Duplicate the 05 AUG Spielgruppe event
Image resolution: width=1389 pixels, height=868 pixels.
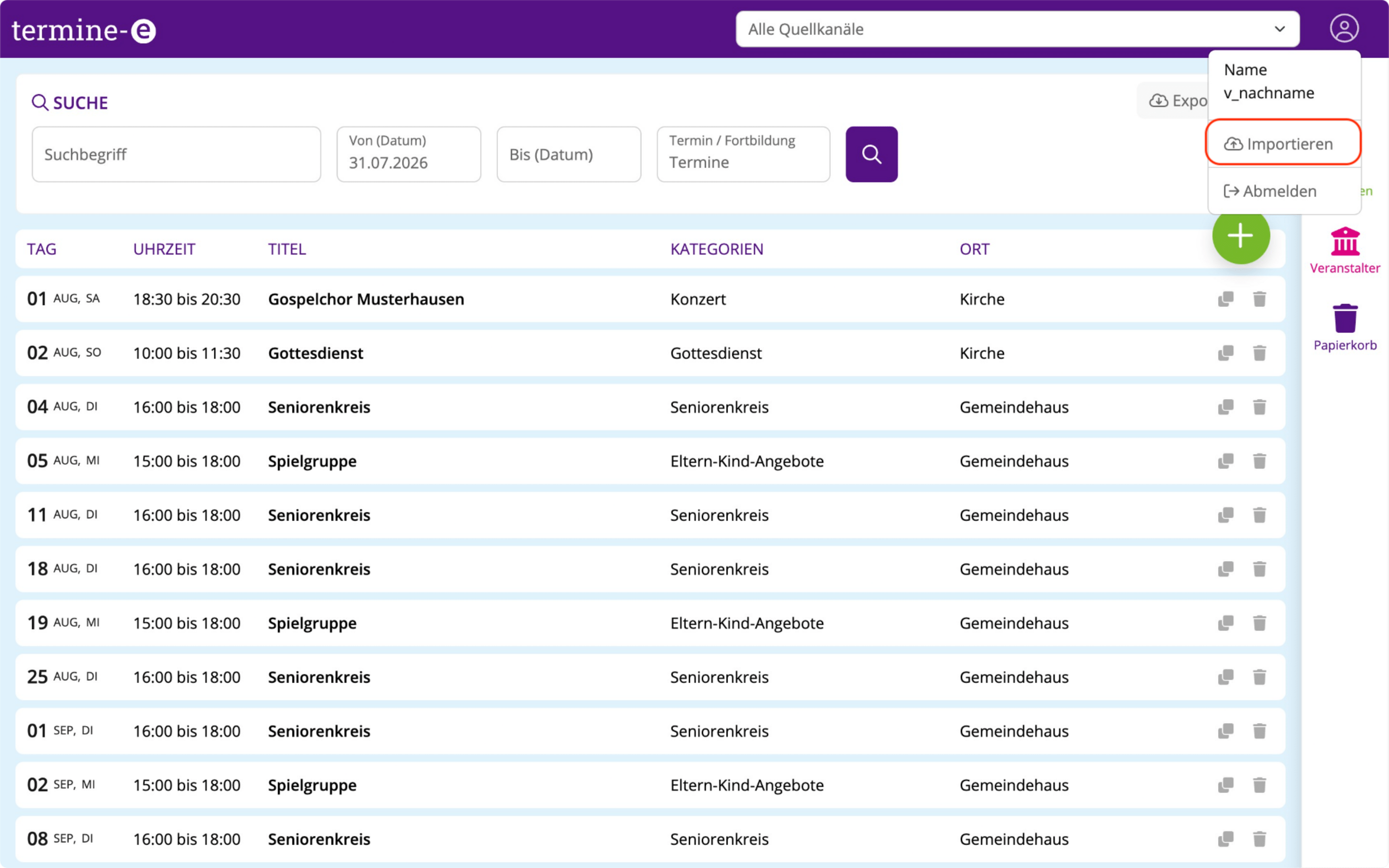point(1225,461)
